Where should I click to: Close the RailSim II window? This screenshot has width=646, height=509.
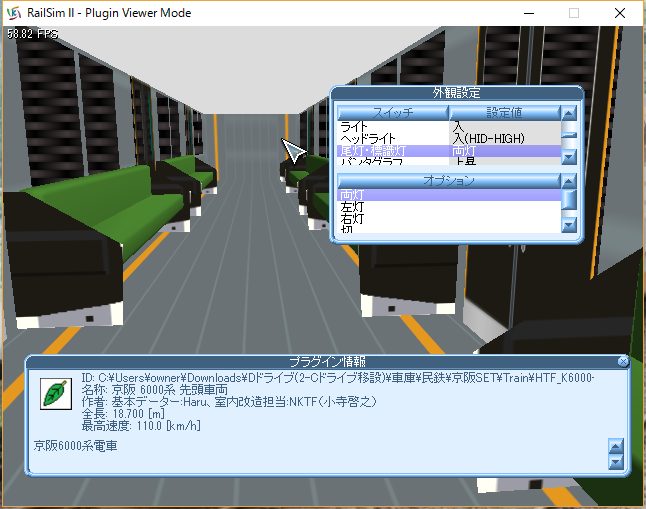(620, 13)
